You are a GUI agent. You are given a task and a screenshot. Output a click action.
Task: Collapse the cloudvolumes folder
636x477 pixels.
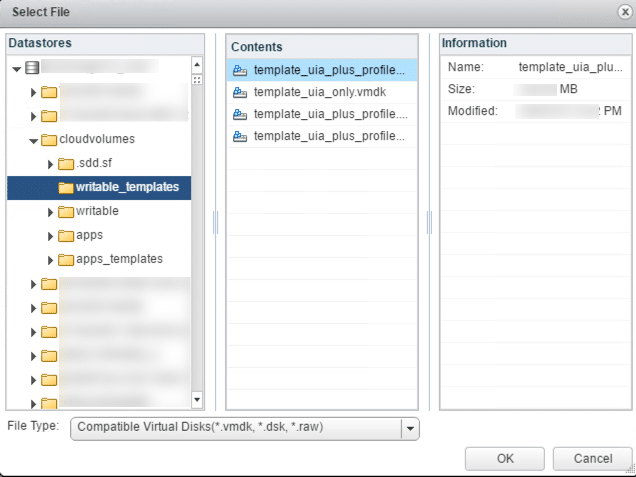coord(33,141)
